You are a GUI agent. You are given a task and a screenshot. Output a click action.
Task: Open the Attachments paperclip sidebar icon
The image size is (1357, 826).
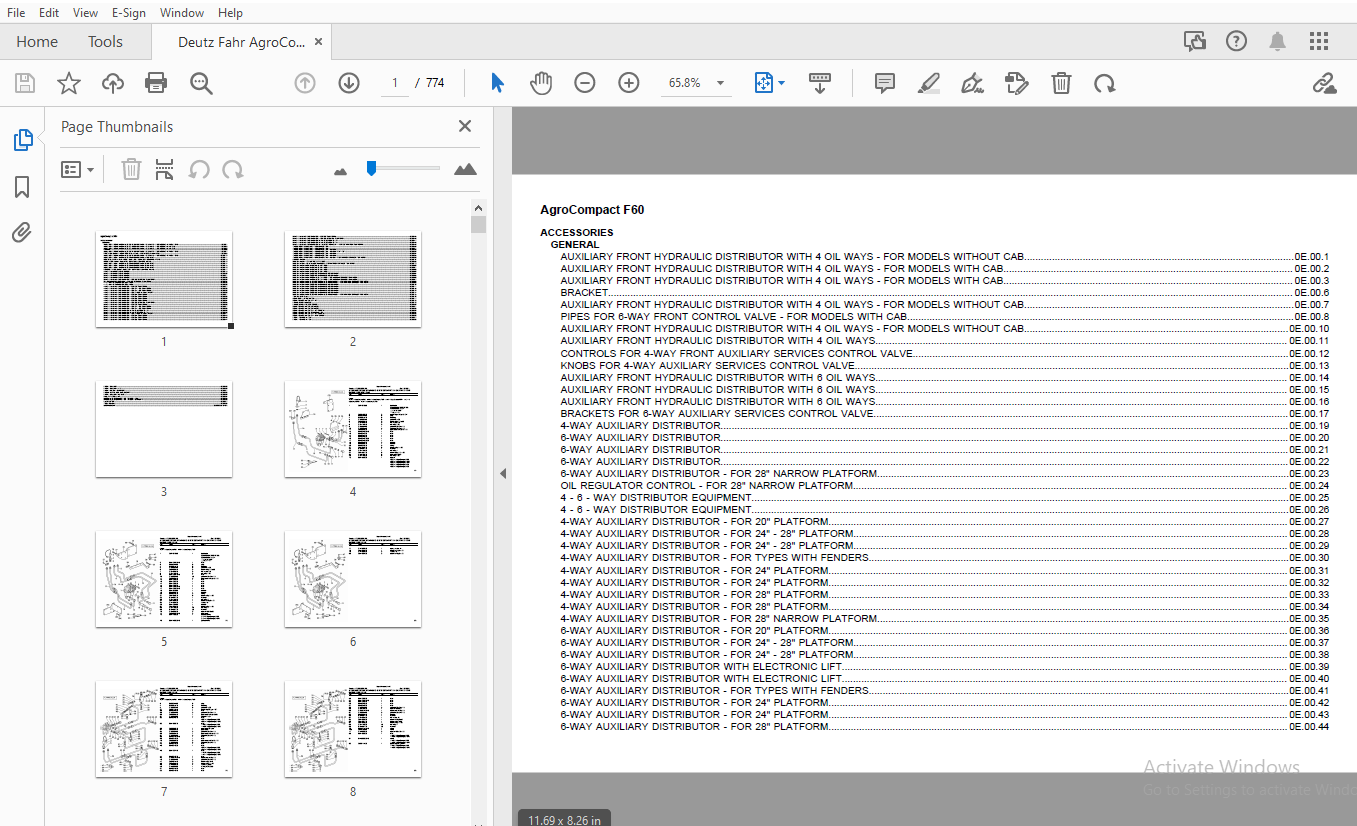pos(22,233)
